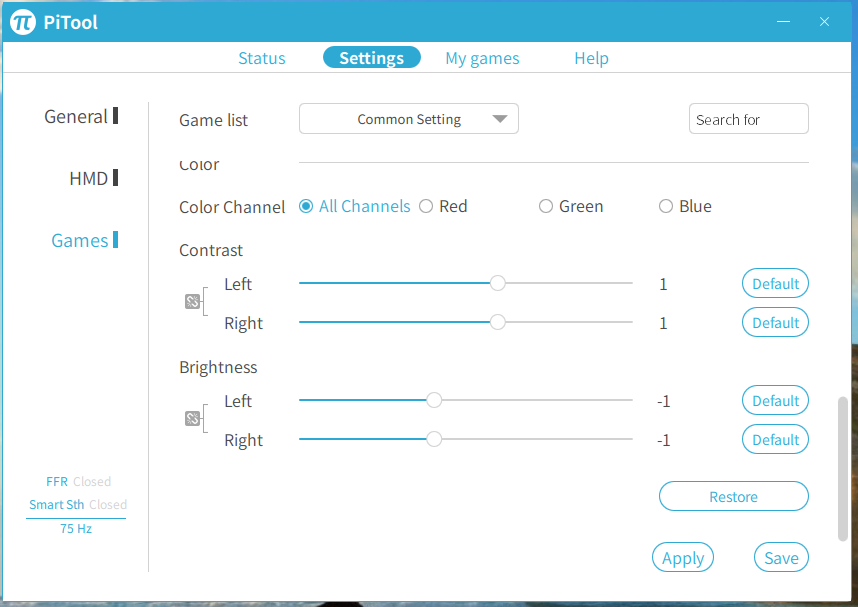Select the HMD settings section
This screenshot has height=607, width=858.
pos(94,178)
